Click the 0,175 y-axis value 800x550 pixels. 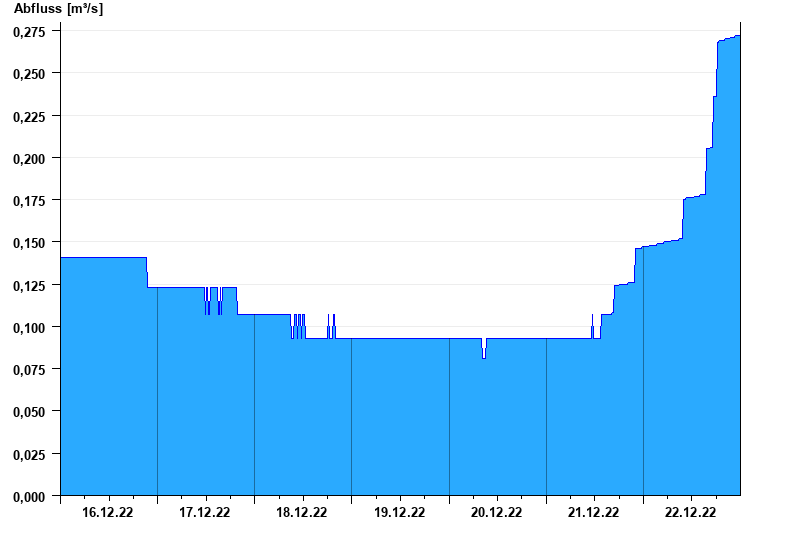click(x=29, y=201)
